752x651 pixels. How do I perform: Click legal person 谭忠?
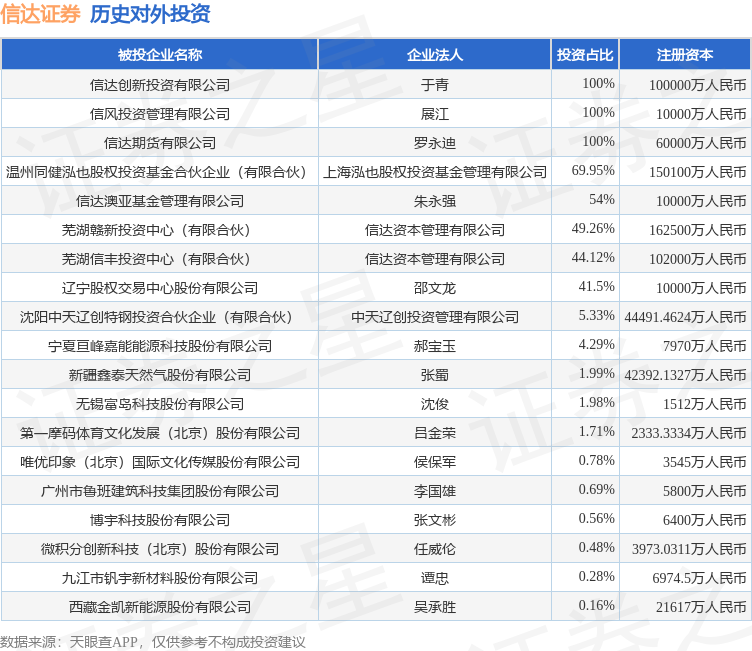(435, 578)
